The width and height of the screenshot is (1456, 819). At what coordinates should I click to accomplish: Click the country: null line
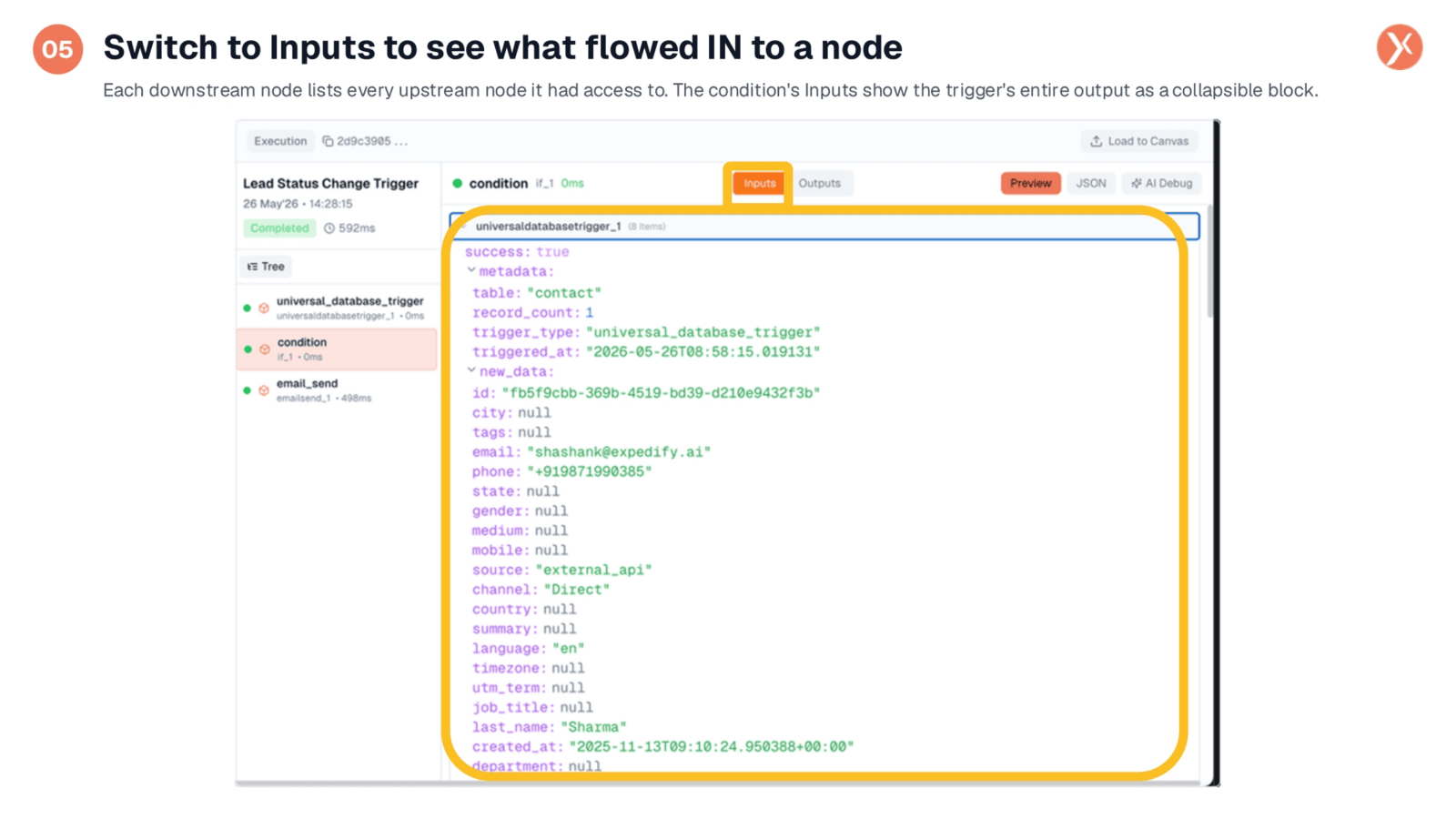point(524,610)
